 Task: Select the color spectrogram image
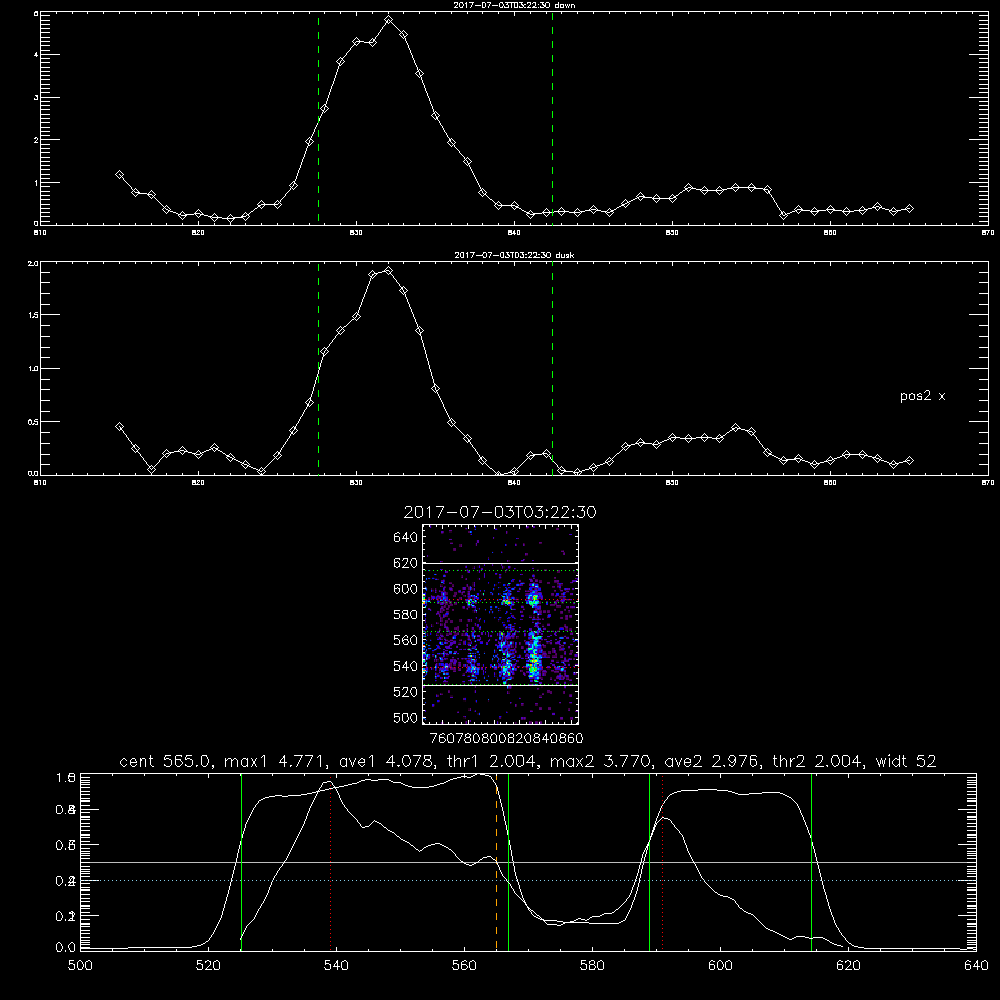[501, 624]
